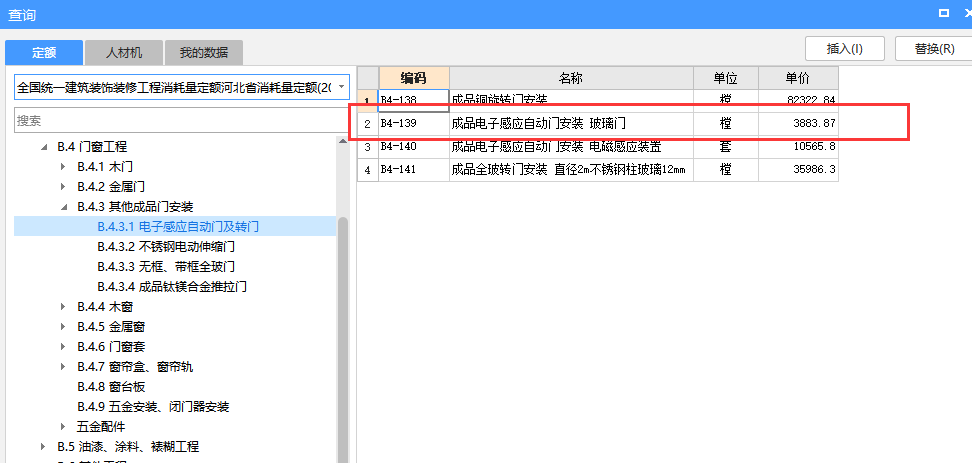The image size is (972, 463).
Task: Open the 人材机 tab
Action: (x=123, y=53)
